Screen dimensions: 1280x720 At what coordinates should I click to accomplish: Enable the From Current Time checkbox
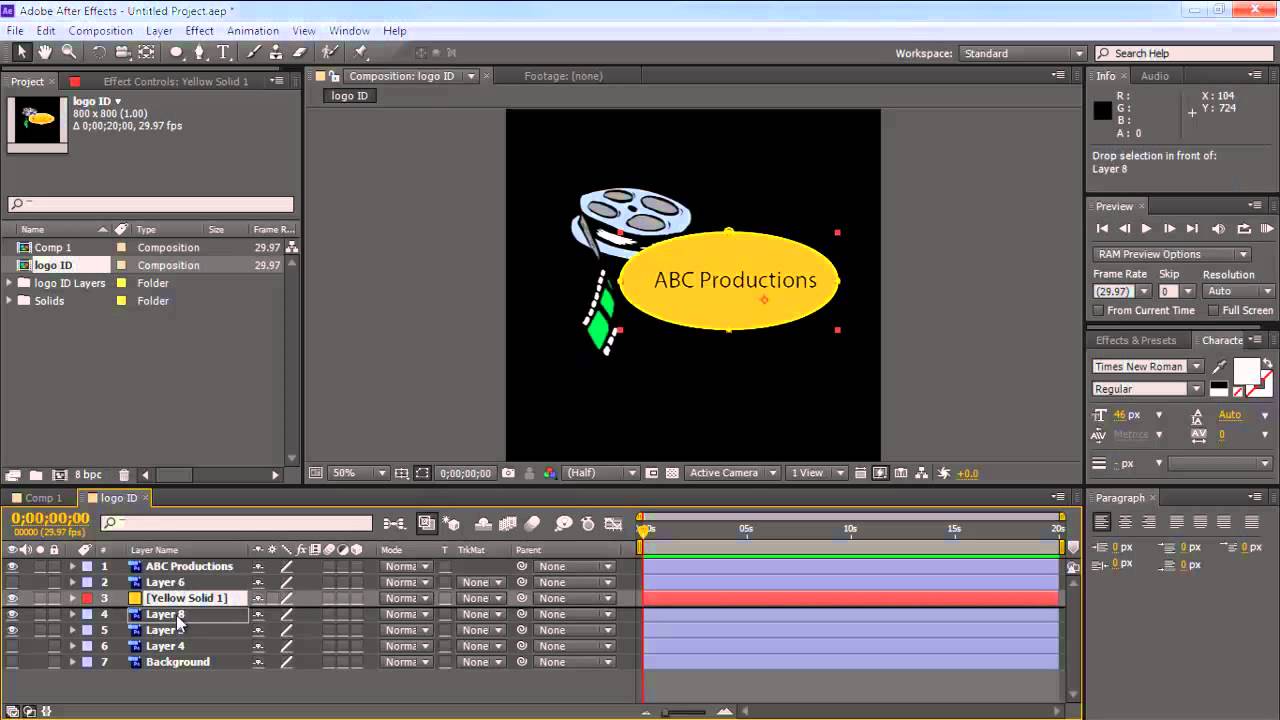1099,310
